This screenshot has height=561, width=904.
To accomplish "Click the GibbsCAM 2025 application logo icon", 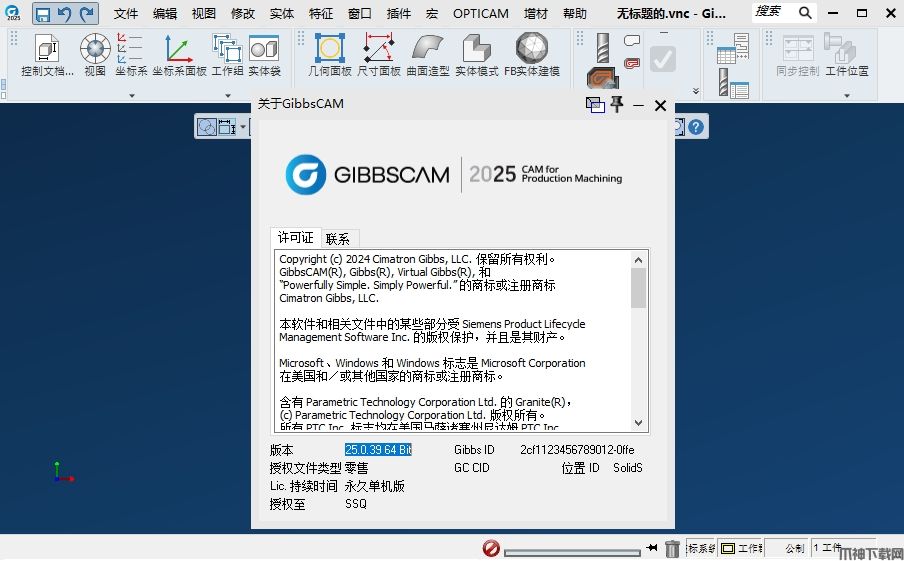I will 12,13.
